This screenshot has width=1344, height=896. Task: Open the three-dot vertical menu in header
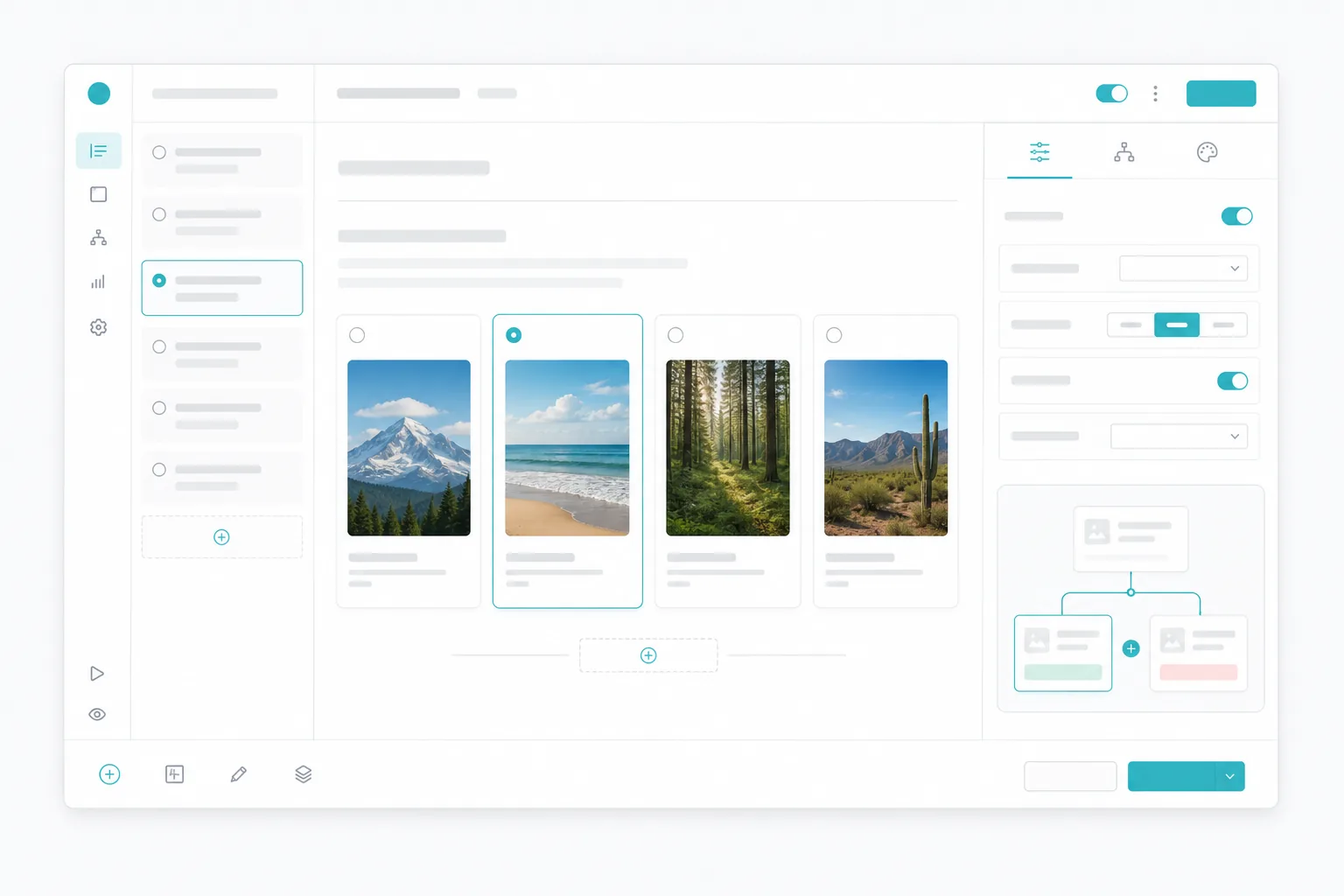(1156, 94)
